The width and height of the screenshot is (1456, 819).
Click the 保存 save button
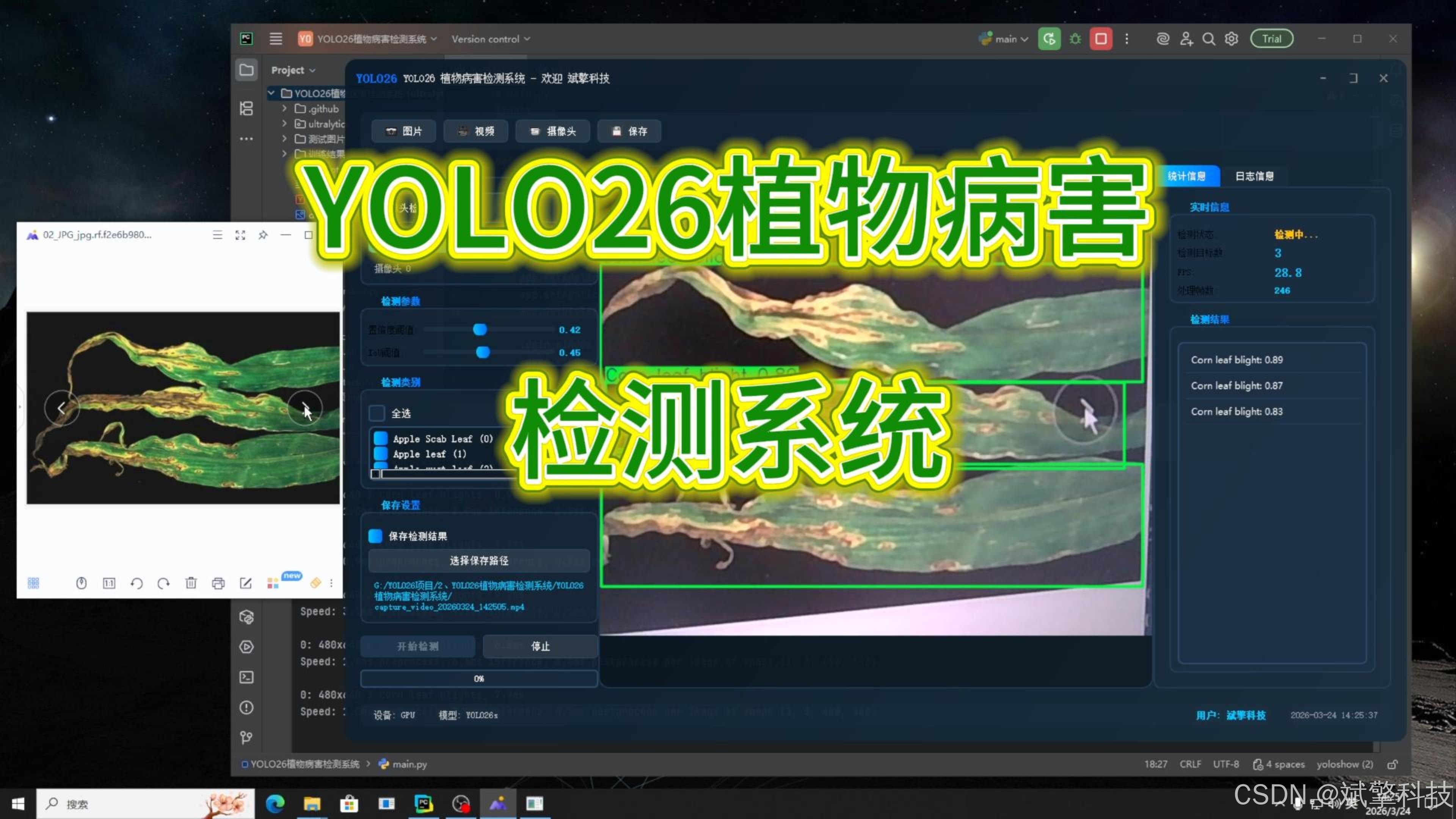[629, 131]
